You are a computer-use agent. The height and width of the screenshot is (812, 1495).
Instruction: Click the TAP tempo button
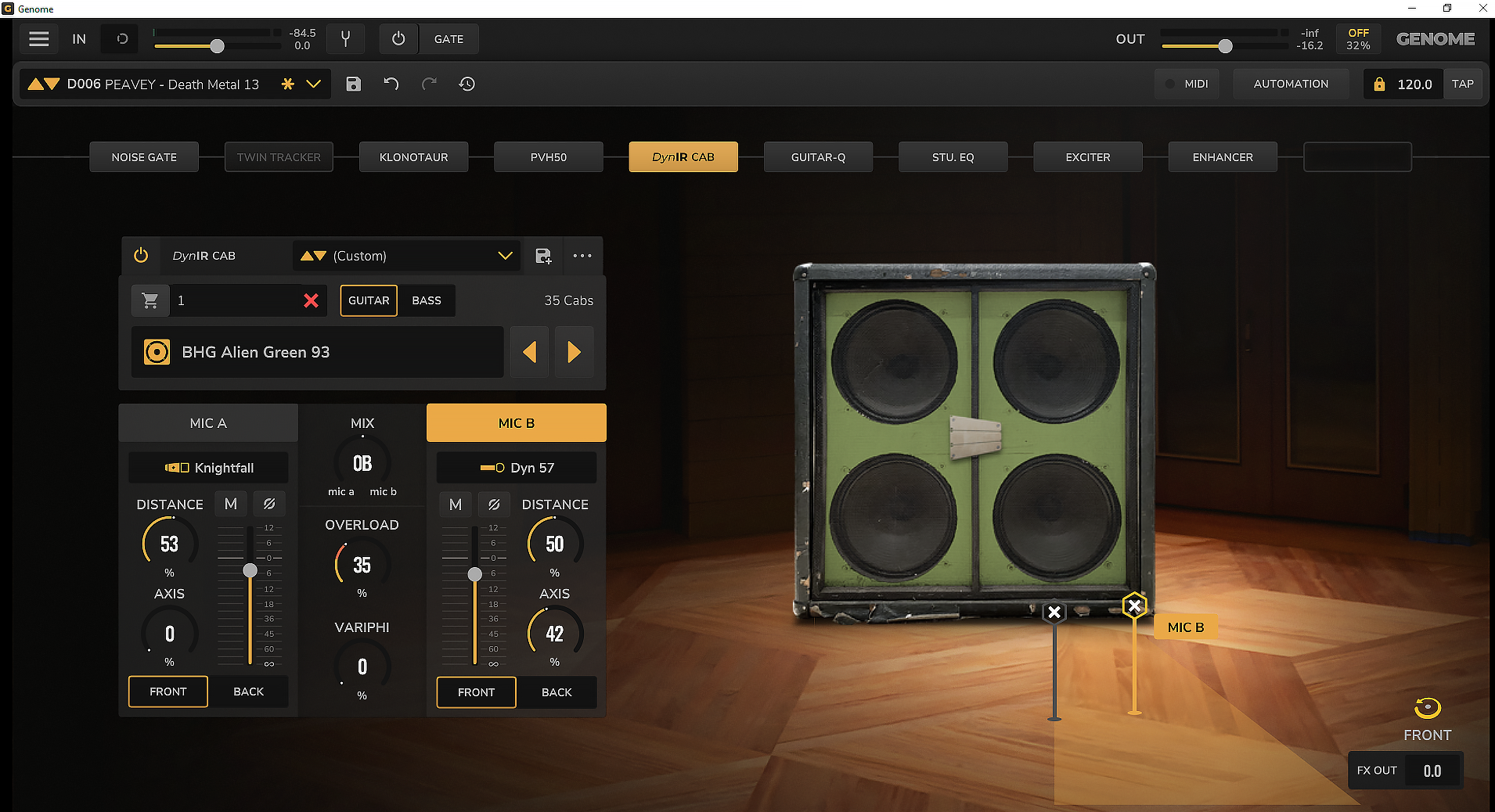pyautogui.click(x=1462, y=84)
